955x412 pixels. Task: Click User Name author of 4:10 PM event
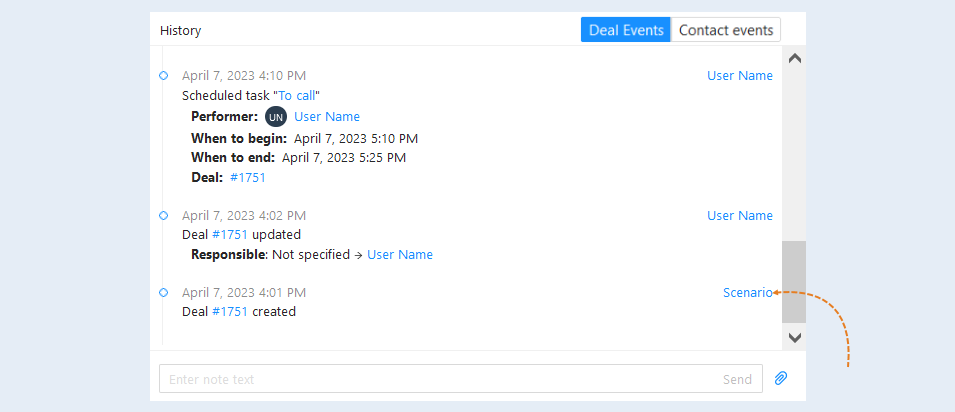click(x=740, y=76)
